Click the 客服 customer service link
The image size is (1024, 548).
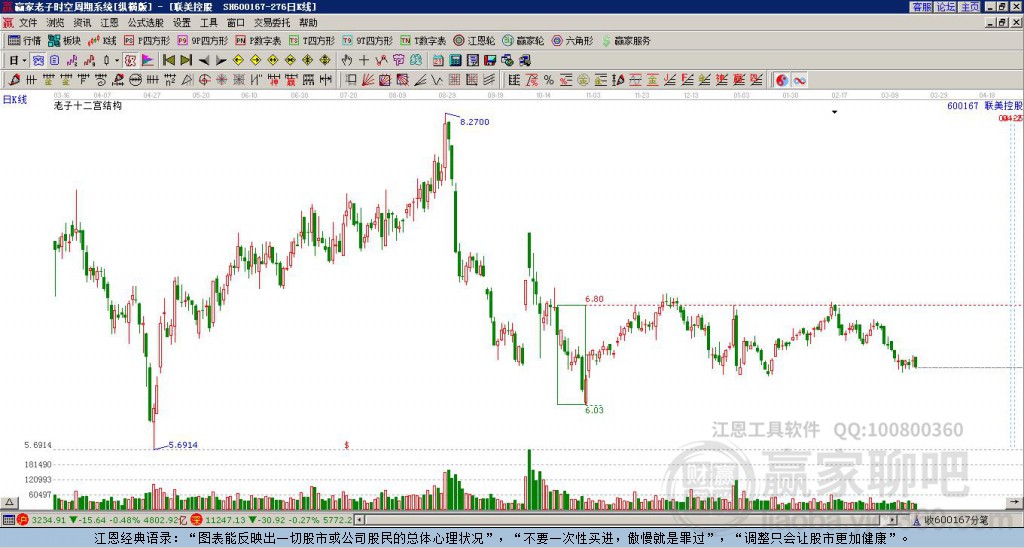pos(921,7)
